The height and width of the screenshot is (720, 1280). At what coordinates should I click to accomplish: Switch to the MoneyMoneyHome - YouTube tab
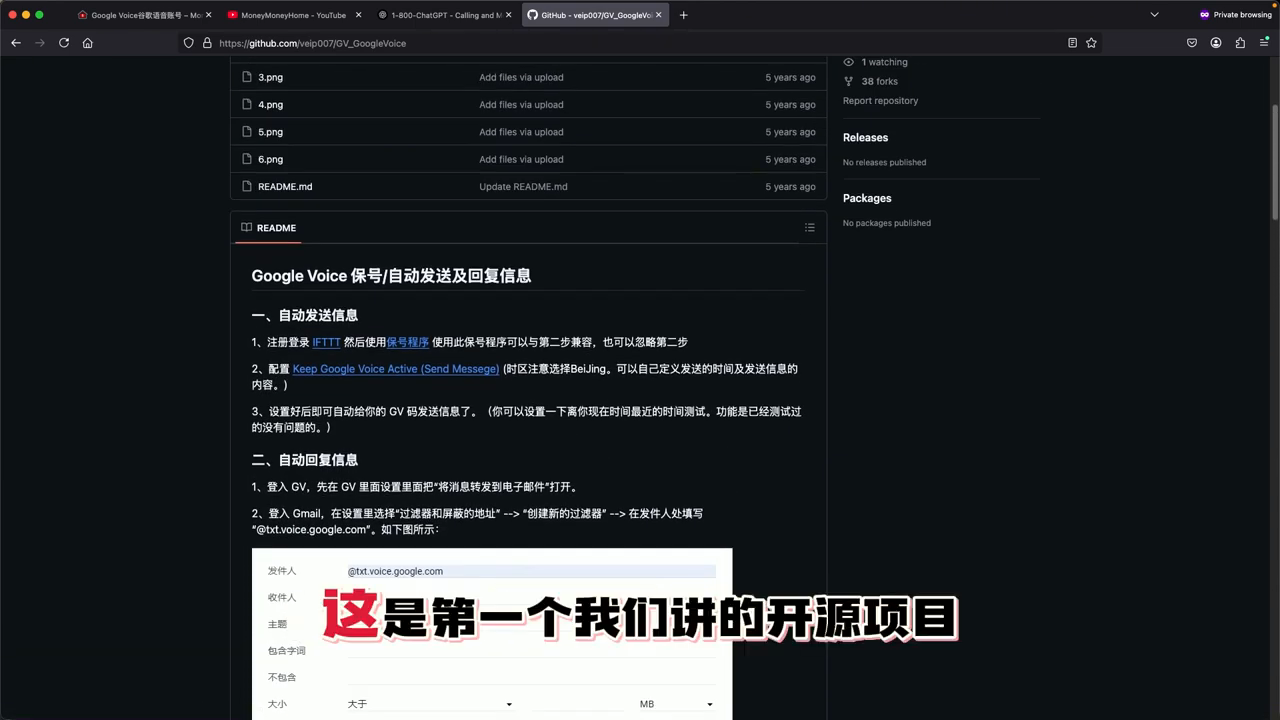pos(294,15)
